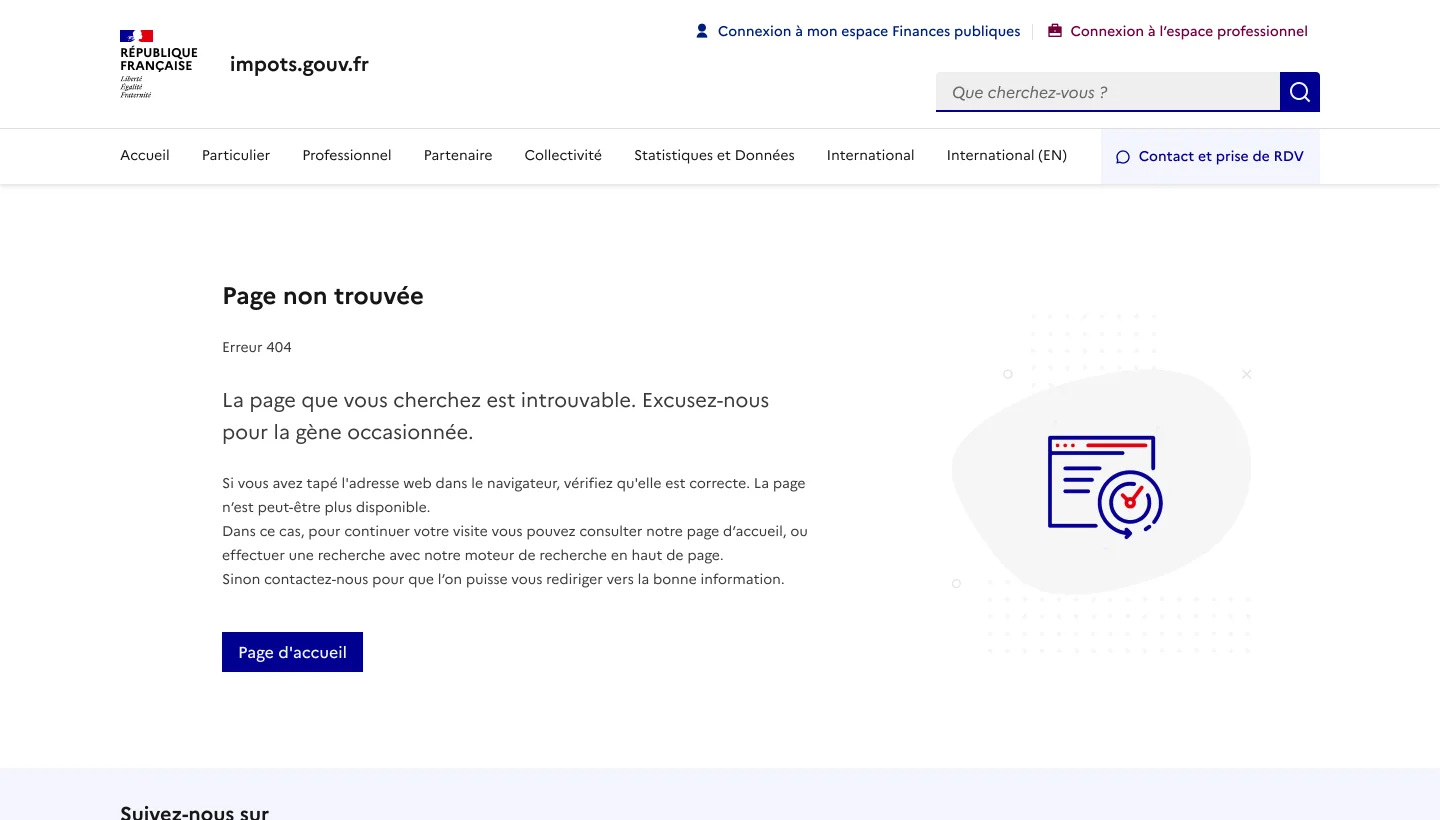Viewport: 1440px width, 820px height.
Task: Open Statistiques et Données menu
Action: [x=714, y=156]
